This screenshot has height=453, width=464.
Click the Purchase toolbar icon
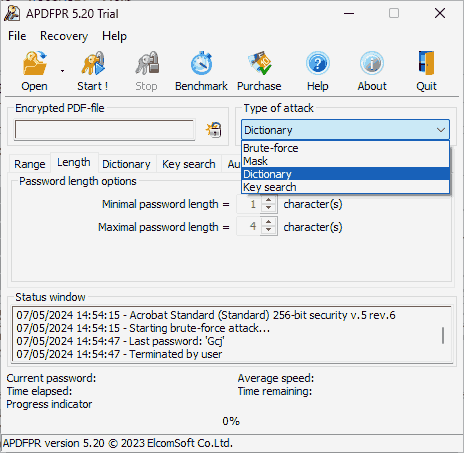coord(259,71)
